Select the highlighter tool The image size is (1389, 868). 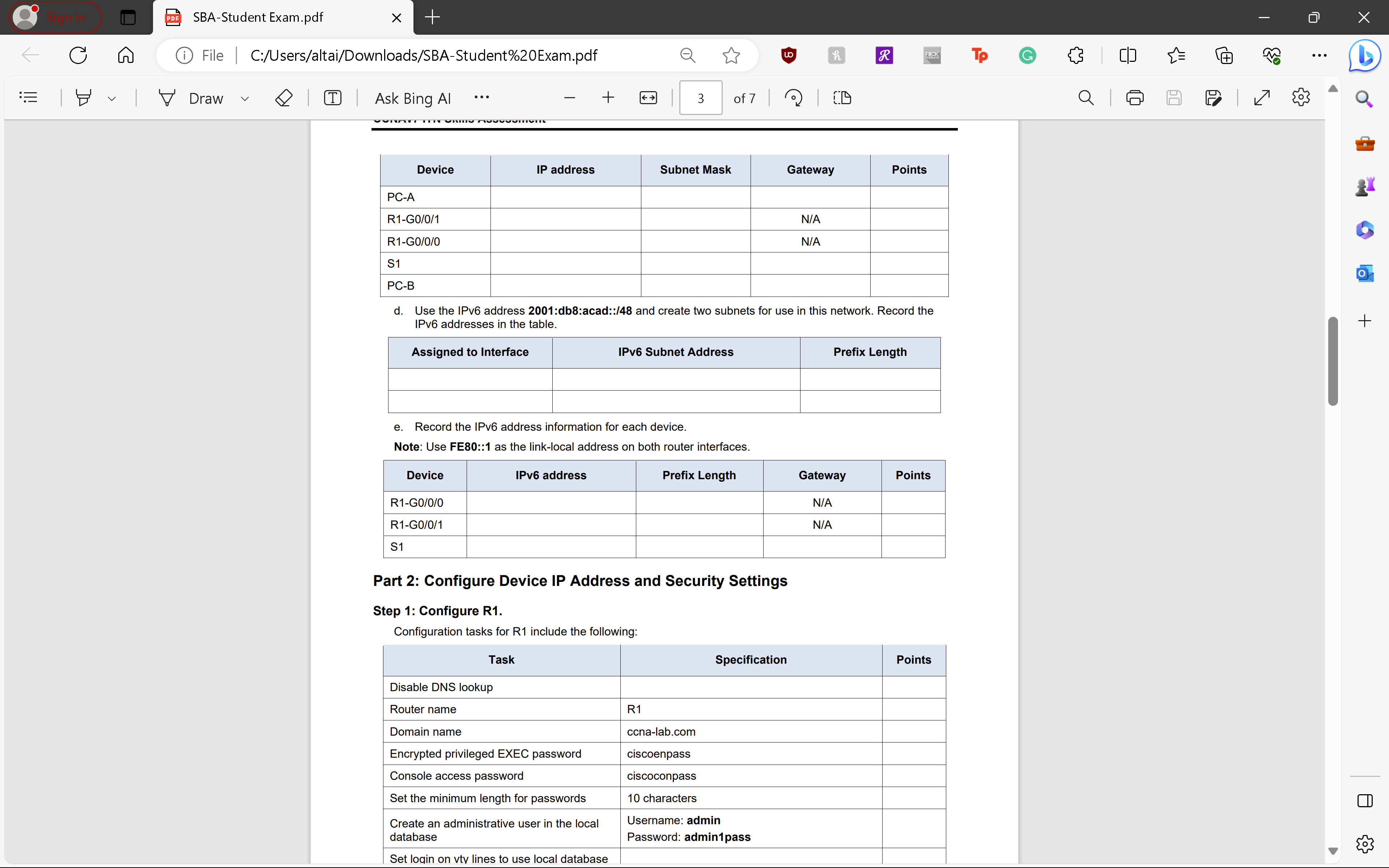coord(84,98)
